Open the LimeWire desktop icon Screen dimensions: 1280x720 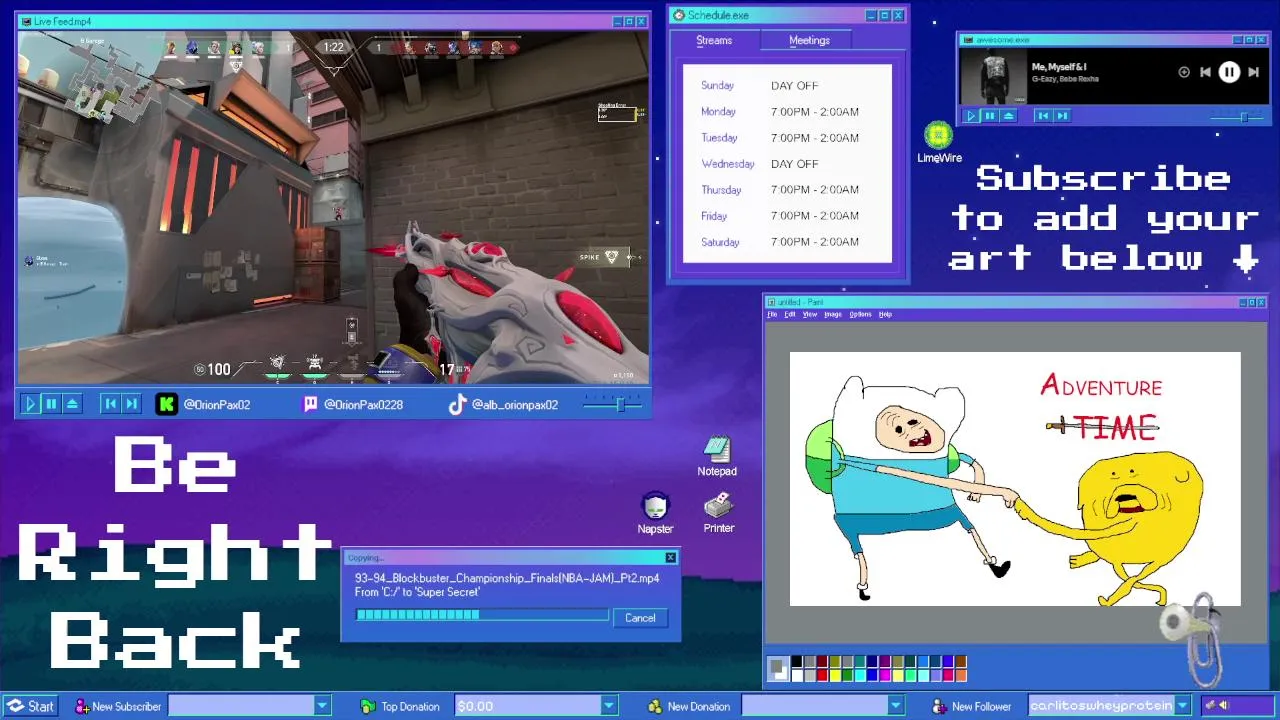click(x=939, y=143)
